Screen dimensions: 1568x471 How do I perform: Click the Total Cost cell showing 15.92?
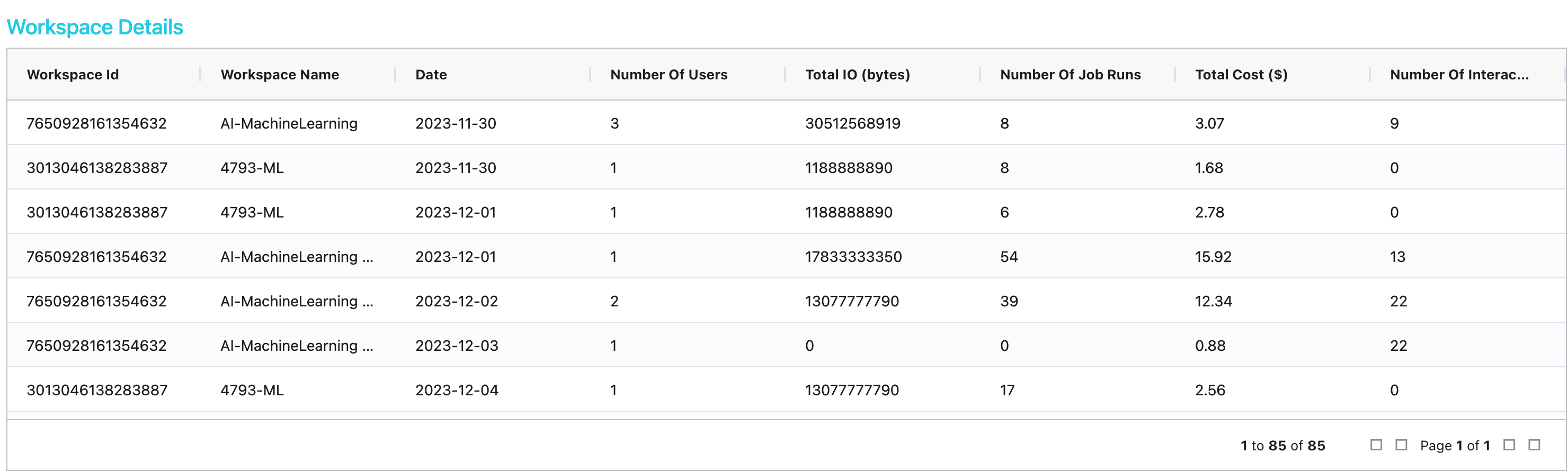click(x=1213, y=257)
